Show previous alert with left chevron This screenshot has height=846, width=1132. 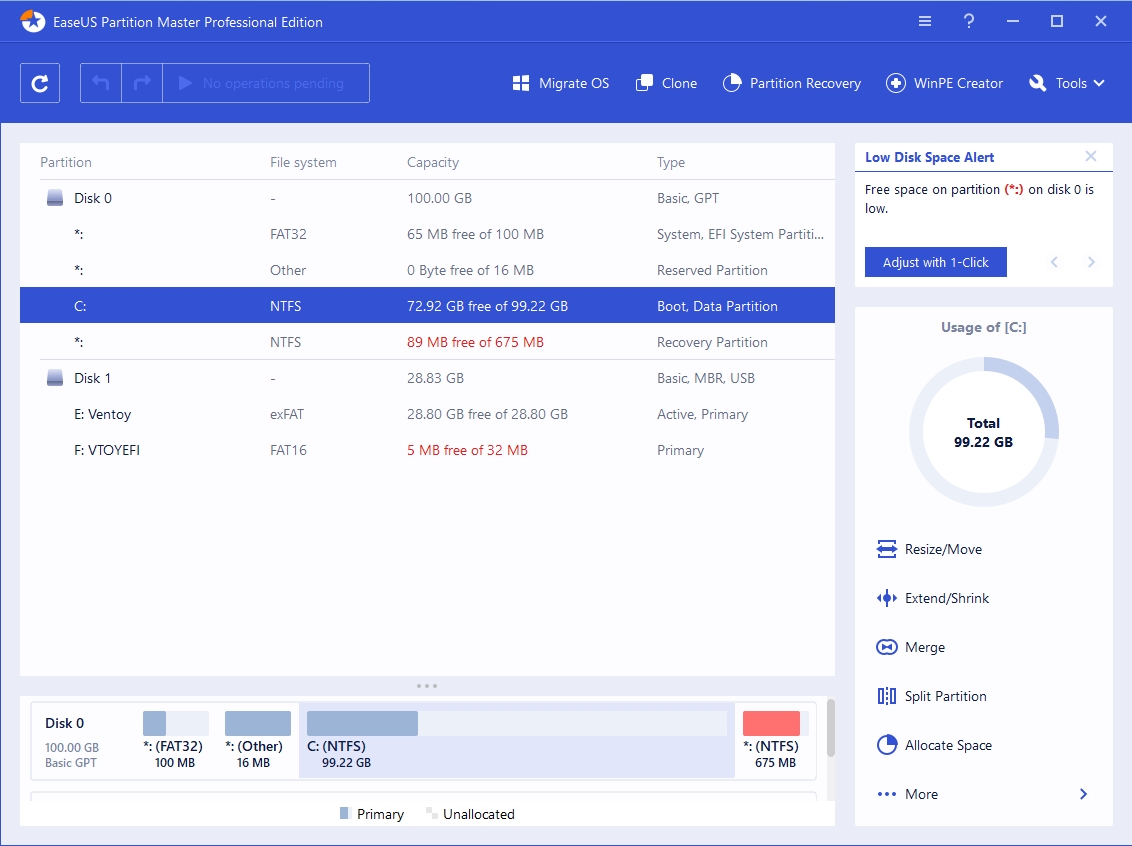(x=1054, y=262)
